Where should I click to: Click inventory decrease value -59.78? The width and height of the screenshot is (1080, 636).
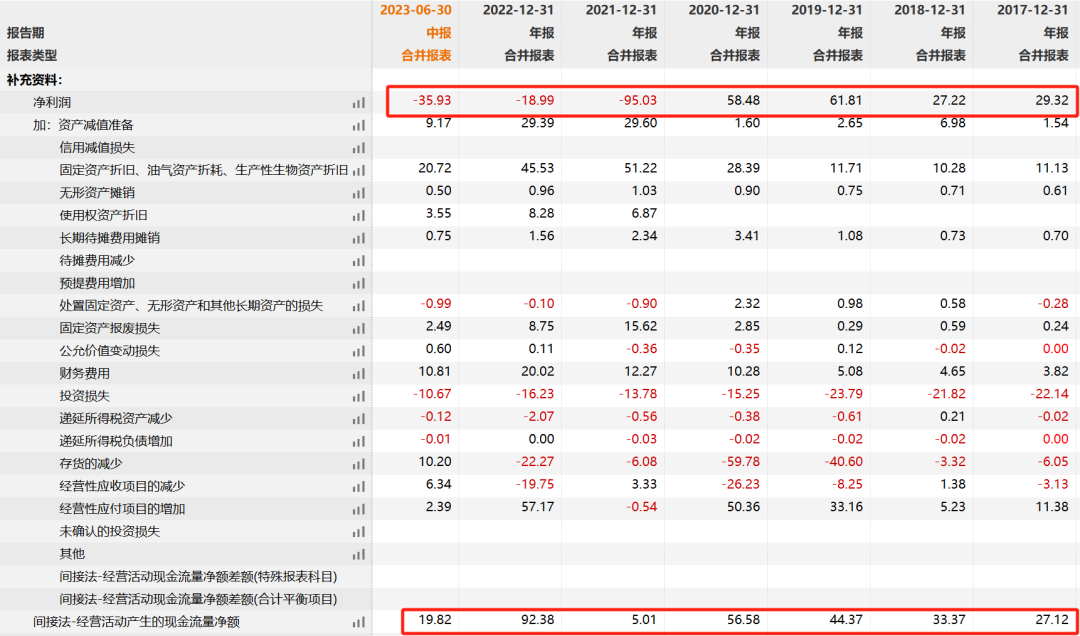(x=739, y=462)
